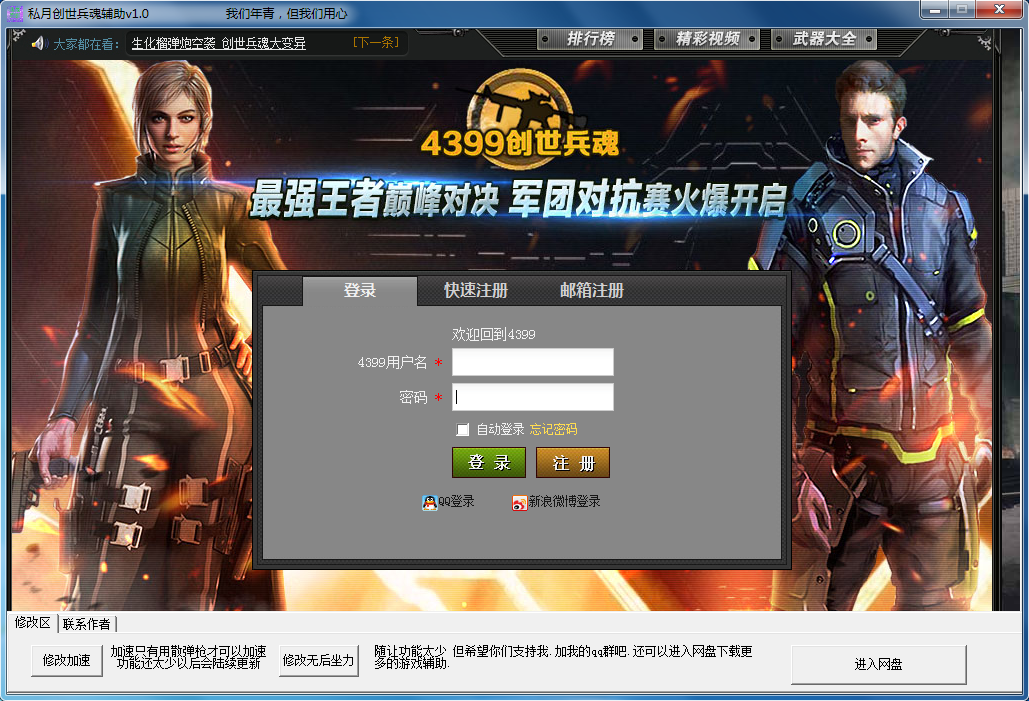Click the 大家都在看 label
The image size is (1029, 701).
point(85,44)
